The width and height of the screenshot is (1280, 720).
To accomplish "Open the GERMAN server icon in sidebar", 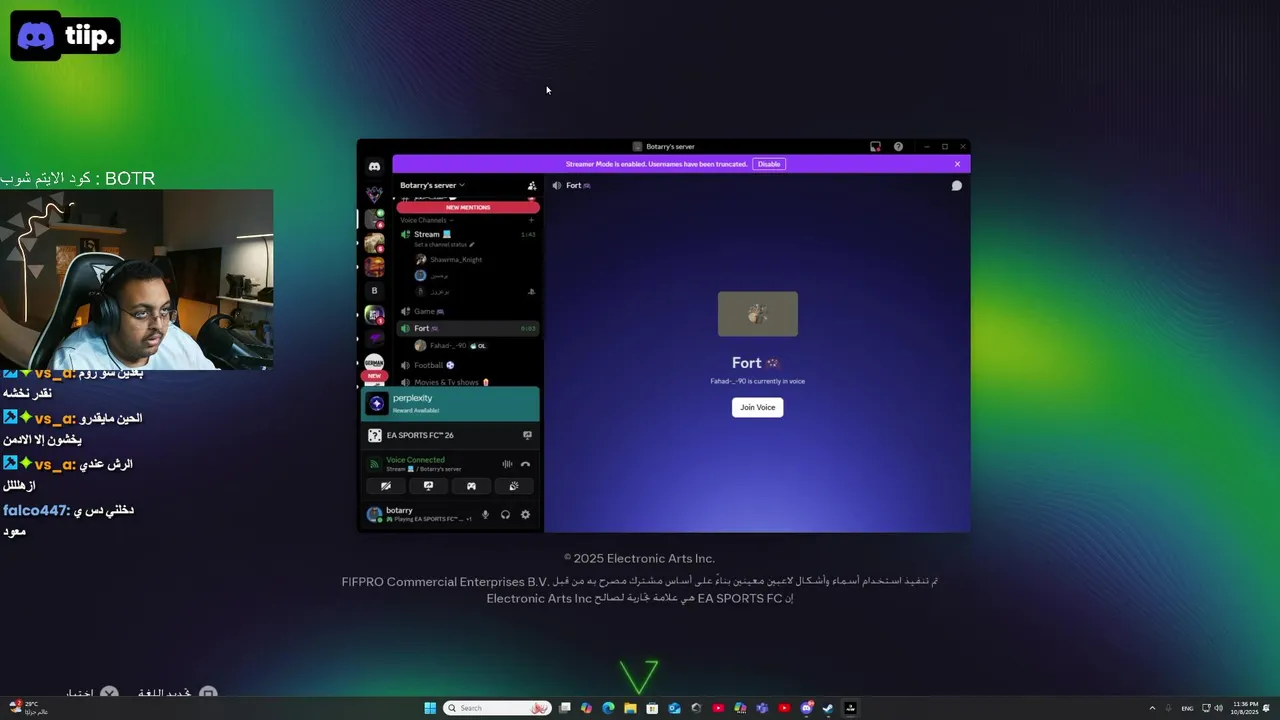I will click(374, 362).
